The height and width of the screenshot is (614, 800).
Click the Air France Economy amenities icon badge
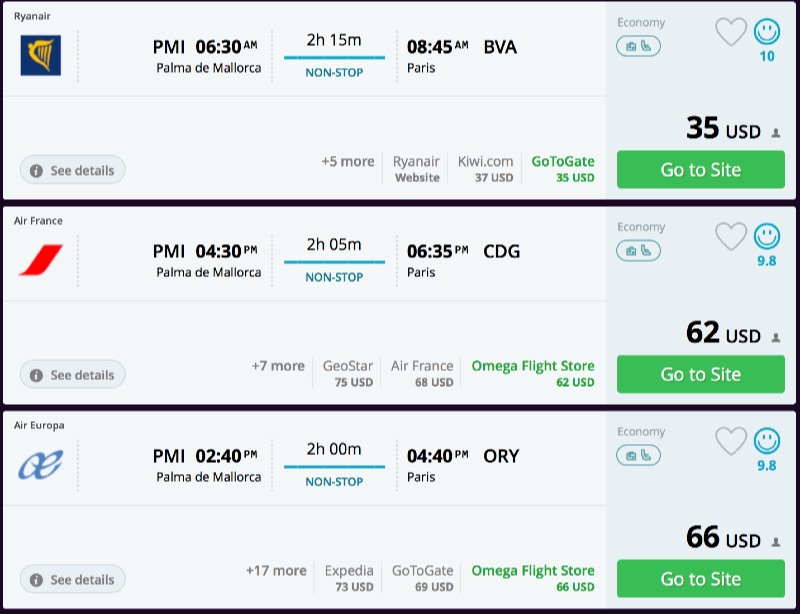click(x=638, y=251)
